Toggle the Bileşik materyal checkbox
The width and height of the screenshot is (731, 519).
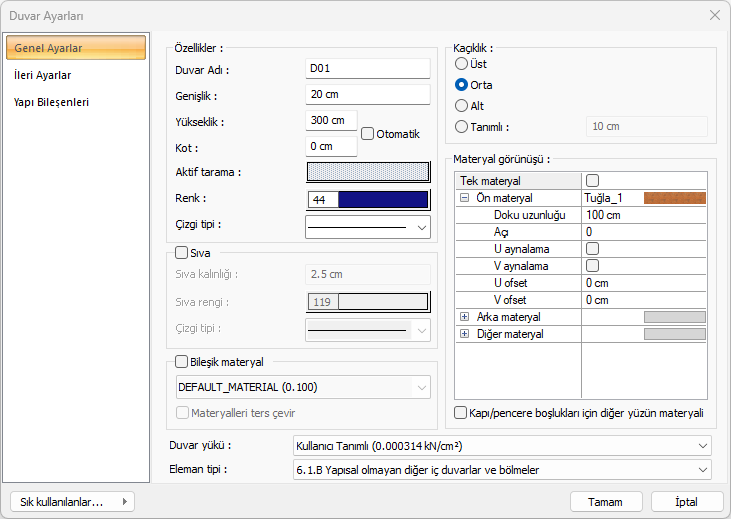click(182, 362)
